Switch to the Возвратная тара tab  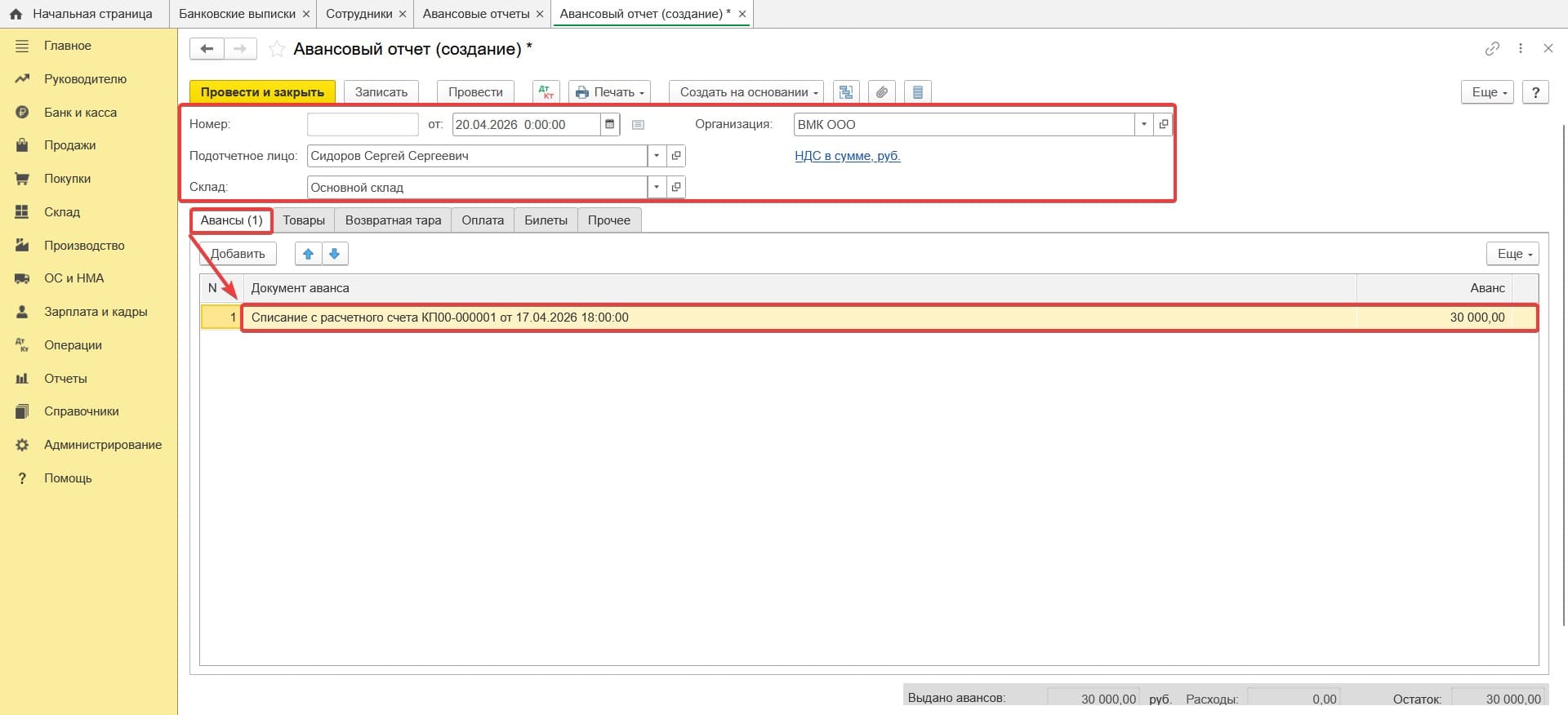point(393,220)
